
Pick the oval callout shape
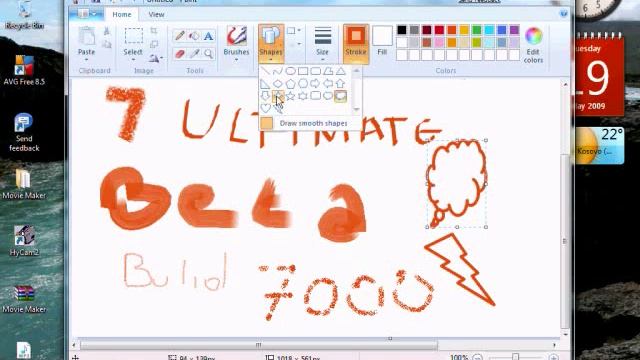coord(328,96)
